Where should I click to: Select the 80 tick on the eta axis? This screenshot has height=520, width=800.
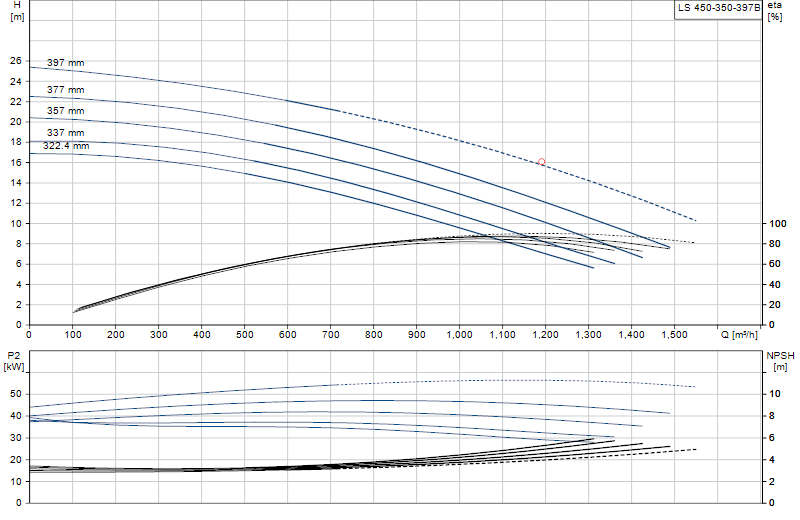[774, 244]
